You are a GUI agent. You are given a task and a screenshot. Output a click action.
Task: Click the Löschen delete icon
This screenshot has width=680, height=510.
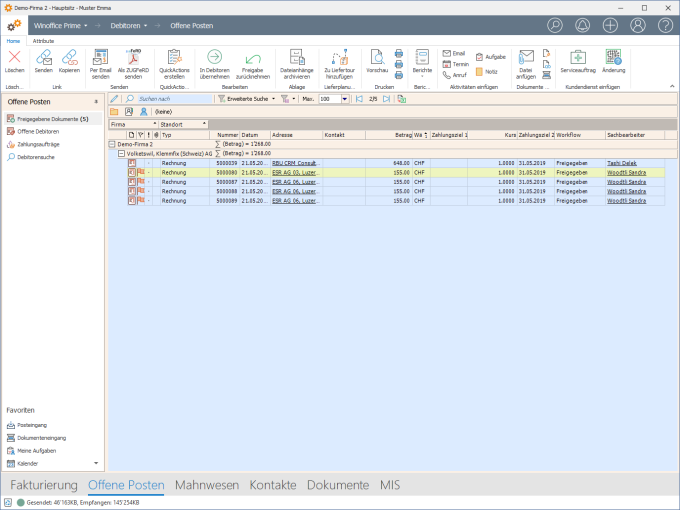coord(14,57)
